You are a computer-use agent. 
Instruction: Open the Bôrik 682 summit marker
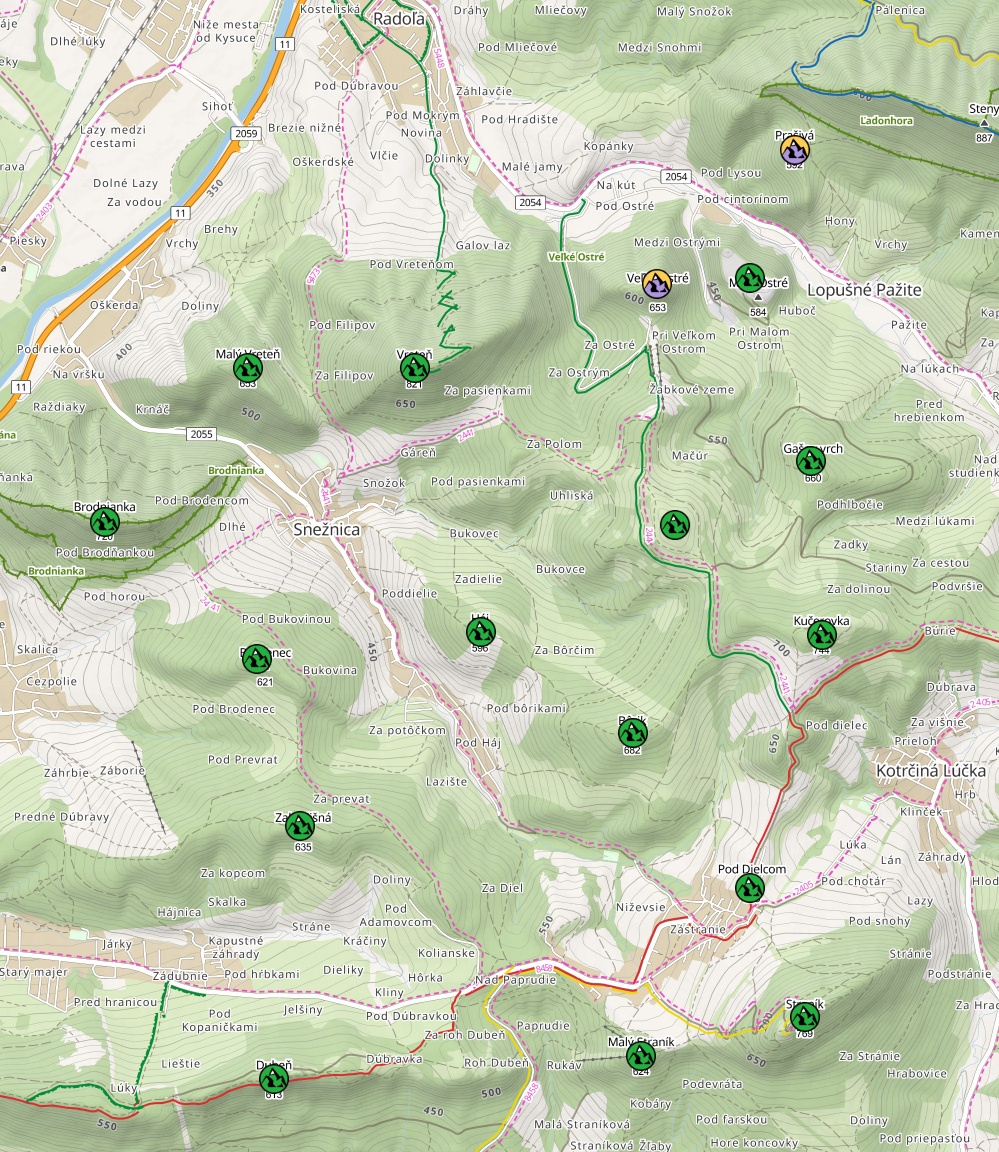(633, 731)
